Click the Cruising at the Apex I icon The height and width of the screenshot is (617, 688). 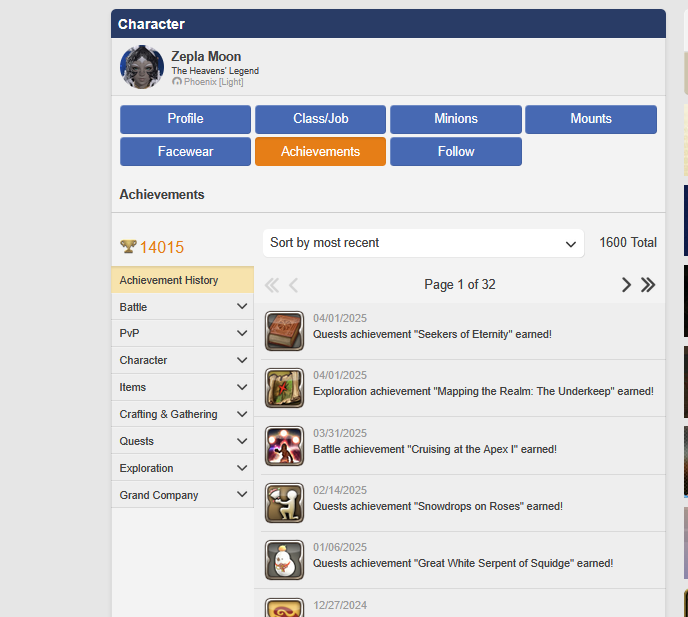coord(284,446)
